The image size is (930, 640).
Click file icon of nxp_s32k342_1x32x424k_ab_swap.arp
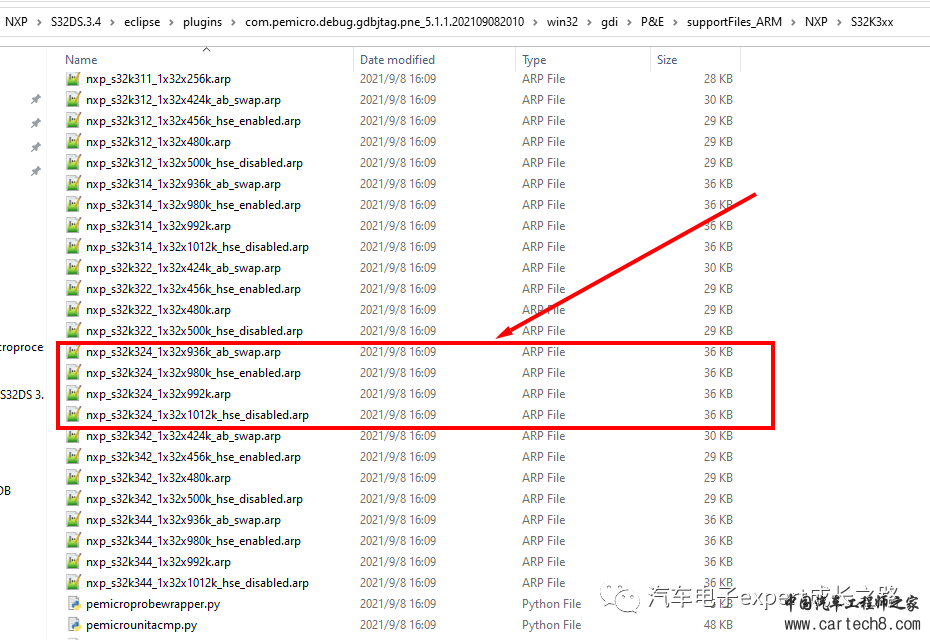[x=74, y=436]
